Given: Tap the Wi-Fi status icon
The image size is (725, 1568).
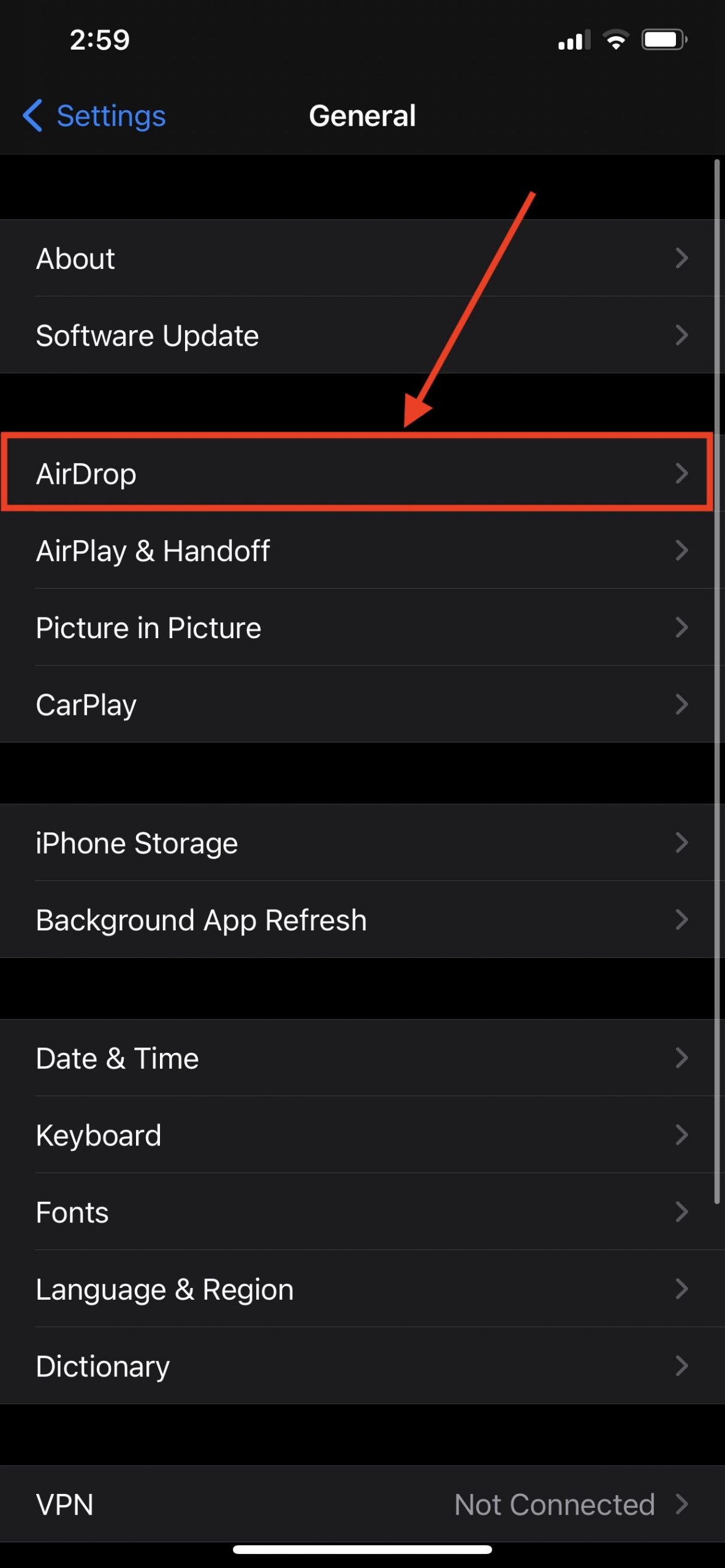Looking at the screenshot, I should pyautogui.click(x=615, y=39).
